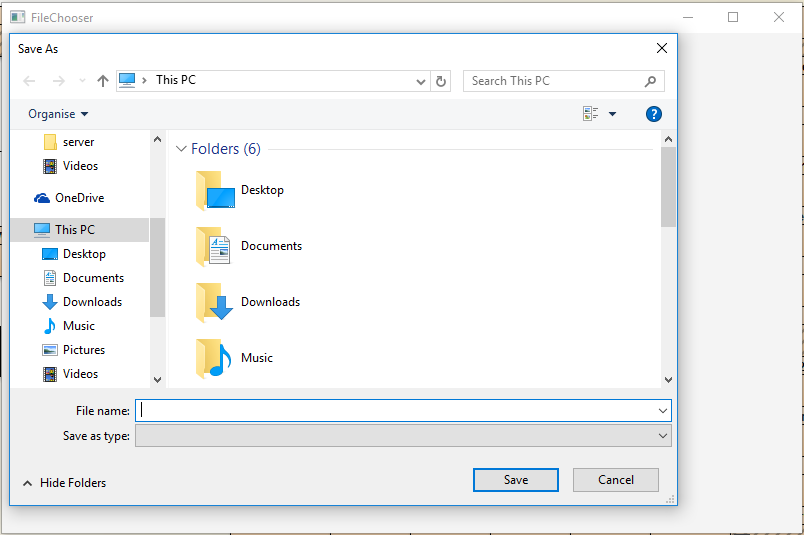Open help with the question mark icon
804x535 pixels.
(x=654, y=114)
